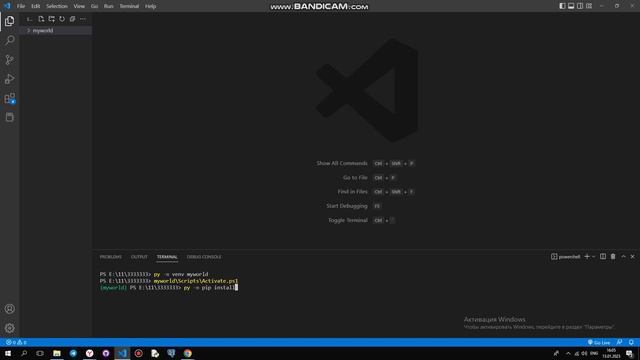This screenshot has height=360, width=640.
Task: Split the terminal
Action: point(603,256)
